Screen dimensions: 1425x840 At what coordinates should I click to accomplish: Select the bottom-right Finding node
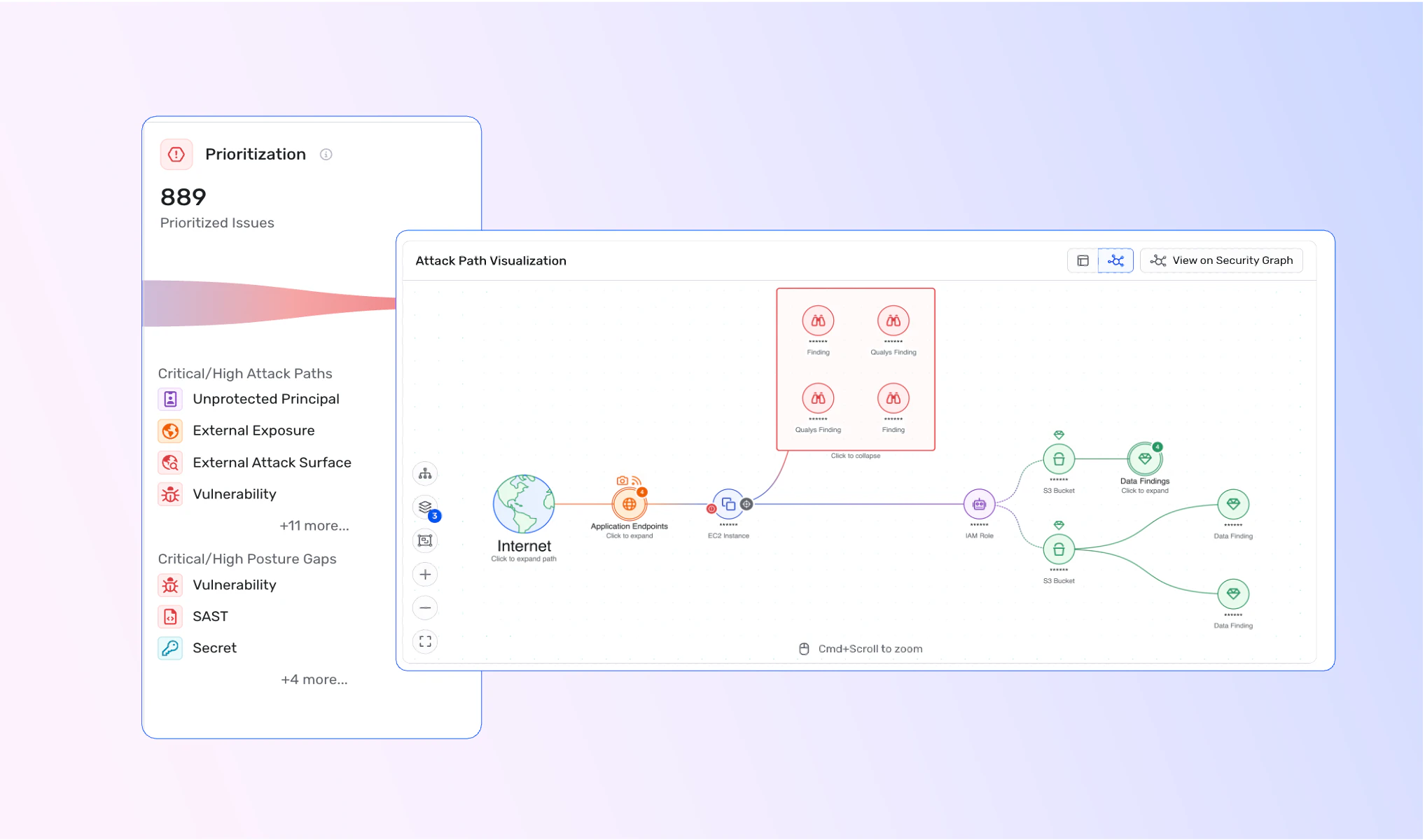(894, 398)
